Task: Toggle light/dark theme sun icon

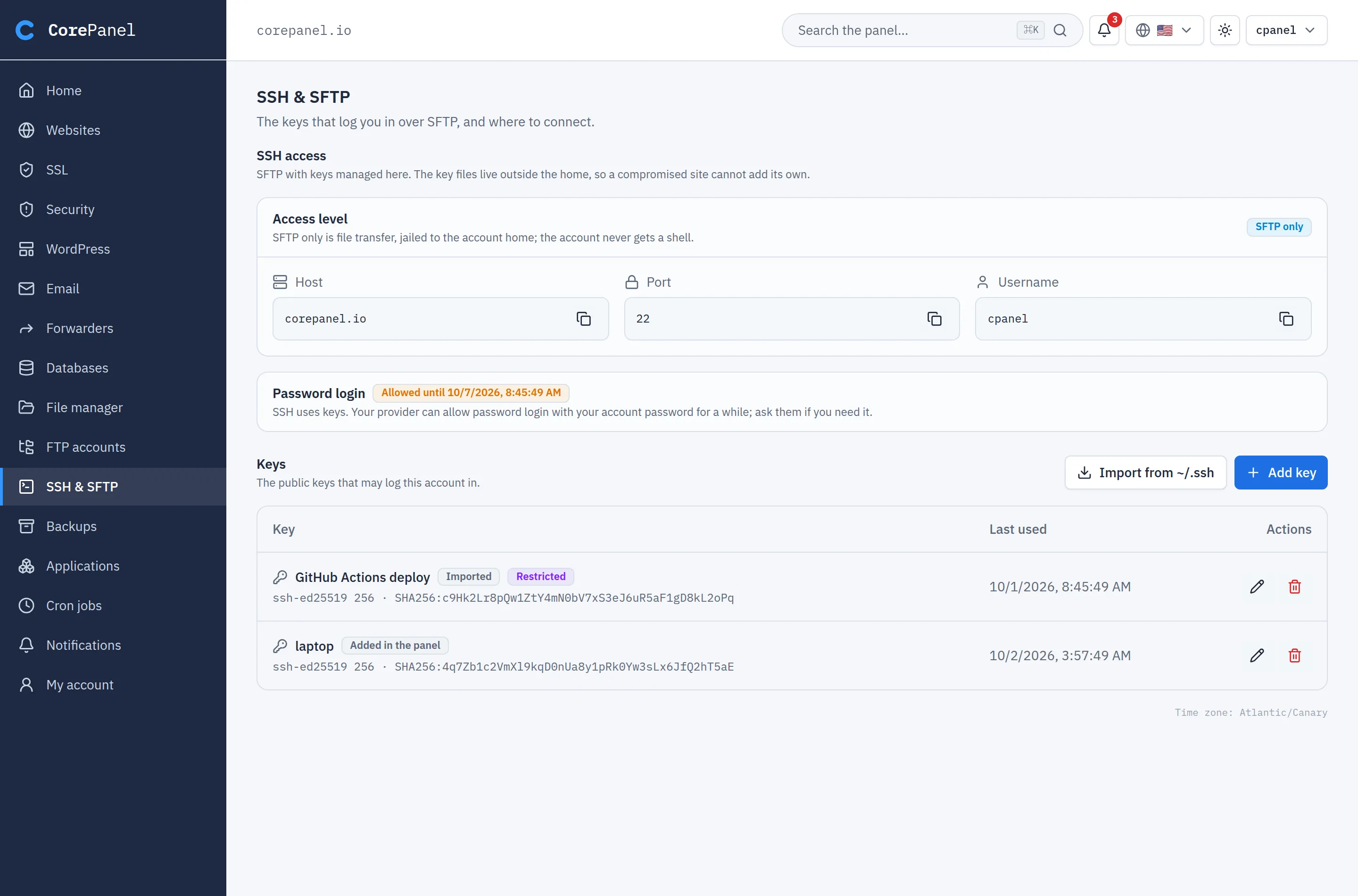Action: click(x=1224, y=30)
